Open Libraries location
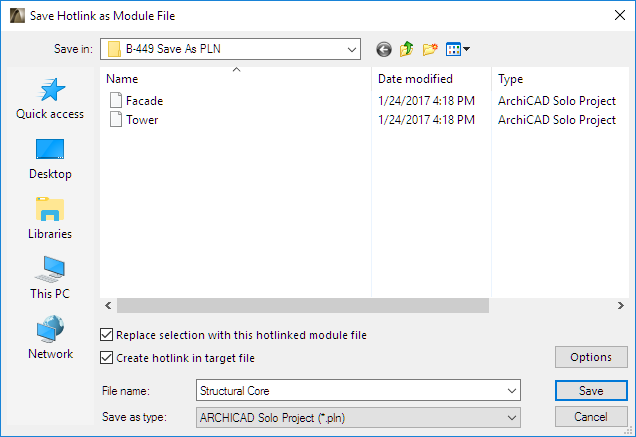 [x=50, y=220]
